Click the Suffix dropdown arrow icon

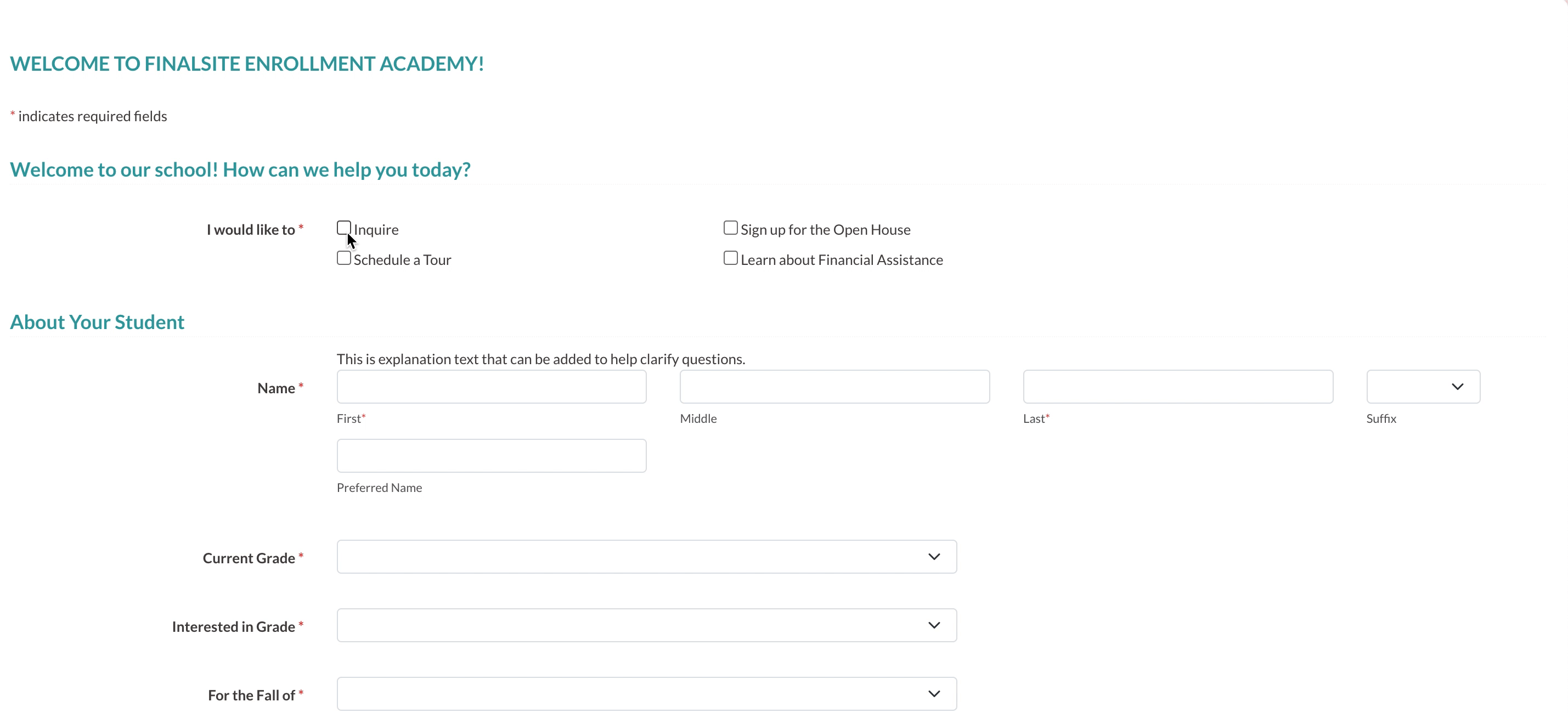click(x=1458, y=386)
